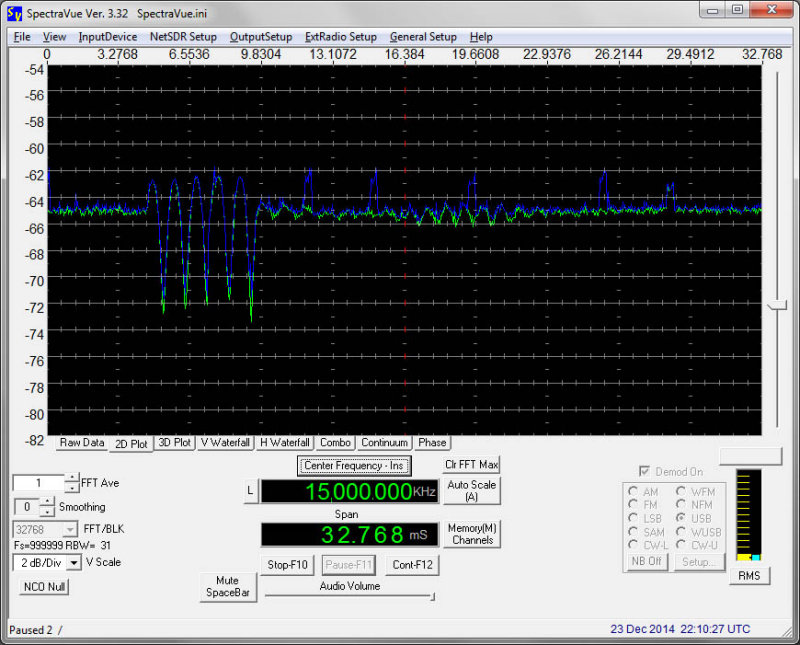Image resolution: width=800 pixels, height=645 pixels.
Task: Toggle the NB Off button
Action: tap(646, 561)
